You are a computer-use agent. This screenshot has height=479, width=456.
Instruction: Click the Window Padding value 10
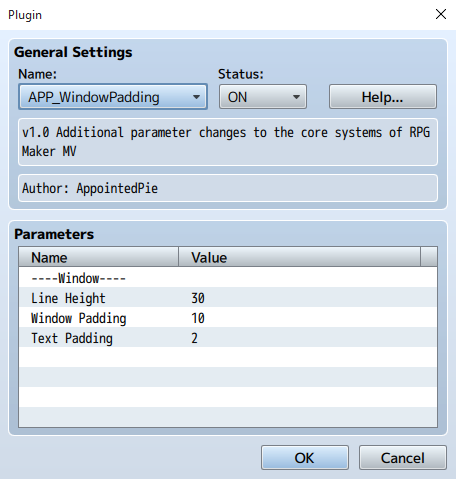click(x=198, y=318)
